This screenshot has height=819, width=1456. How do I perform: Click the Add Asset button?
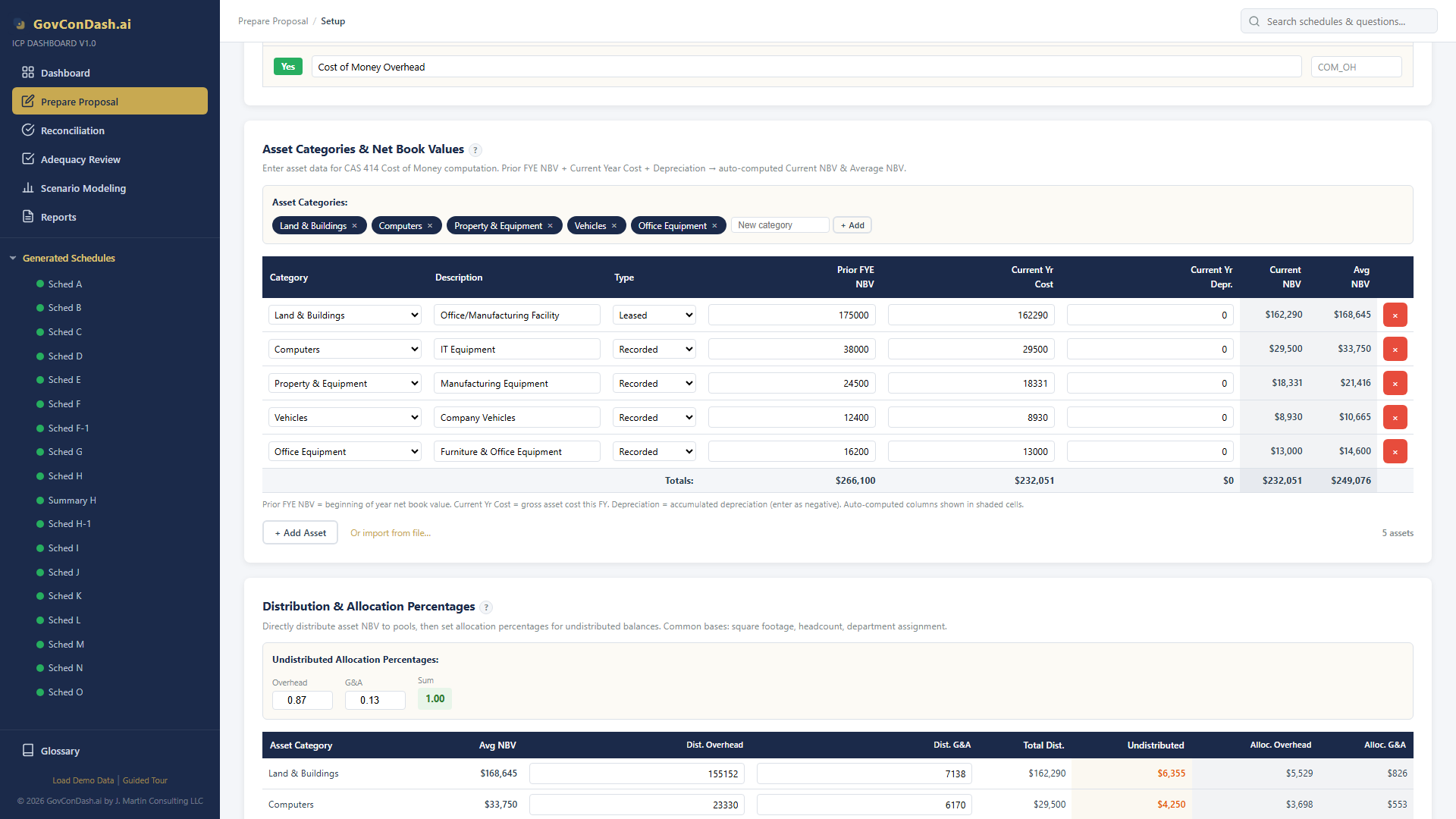(300, 532)
